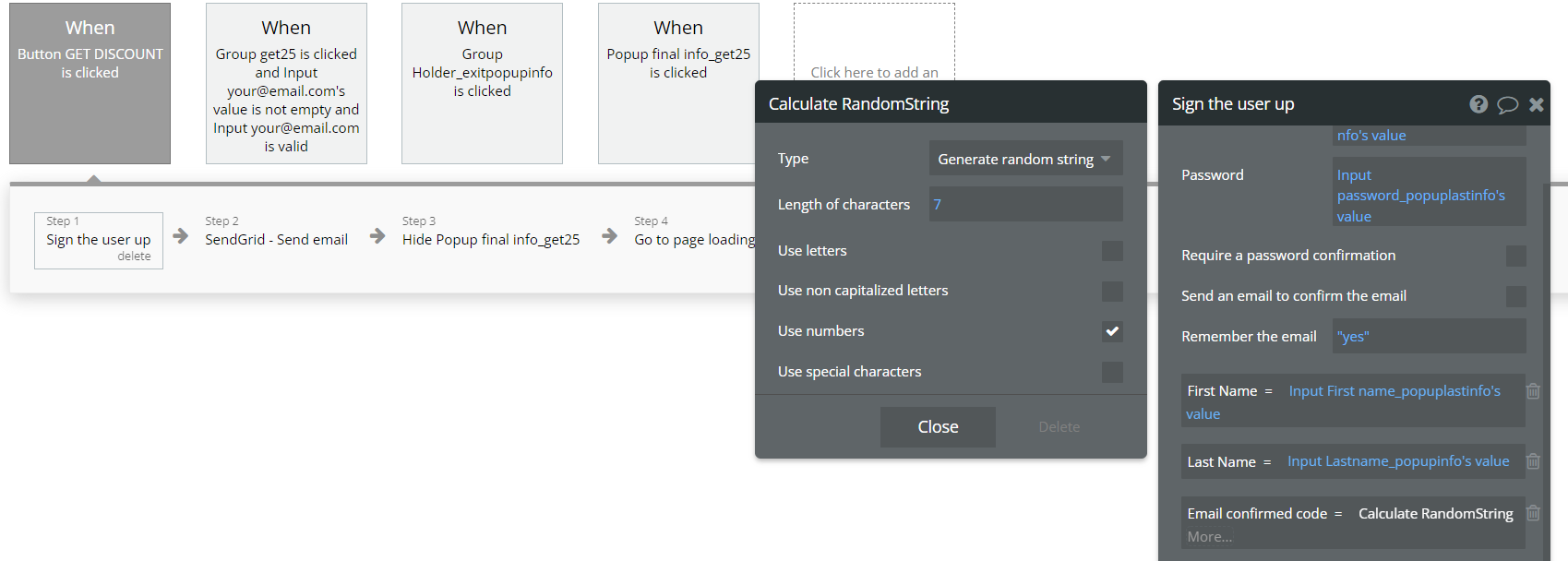This screenshot has width=1568, height=561.
Task: Click the Calculate RandomString expression value
Action: click(x=1435, y=513)
